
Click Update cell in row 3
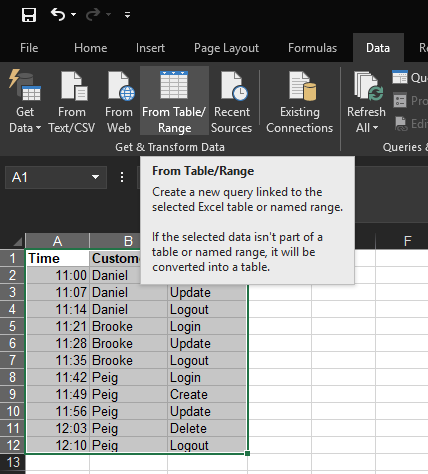tap(207, 292)
